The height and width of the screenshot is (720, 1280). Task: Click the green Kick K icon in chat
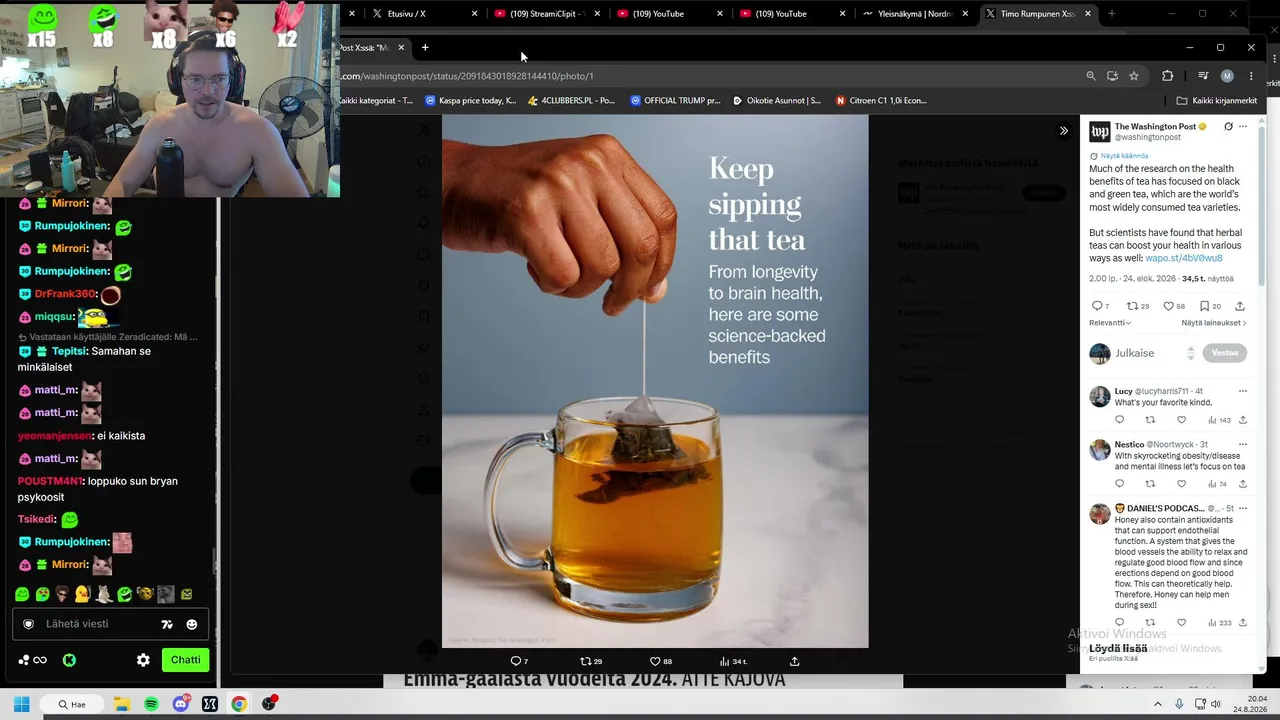[x=69, y=660]
